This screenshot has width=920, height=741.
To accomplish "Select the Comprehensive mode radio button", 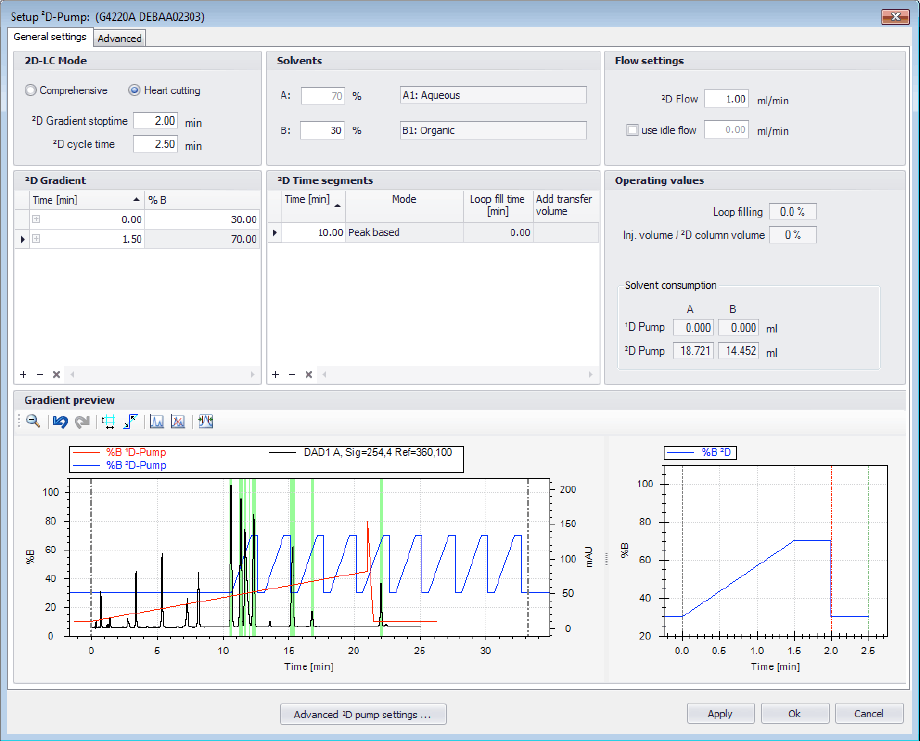I will pyautogui.click(x=31, y=91).
